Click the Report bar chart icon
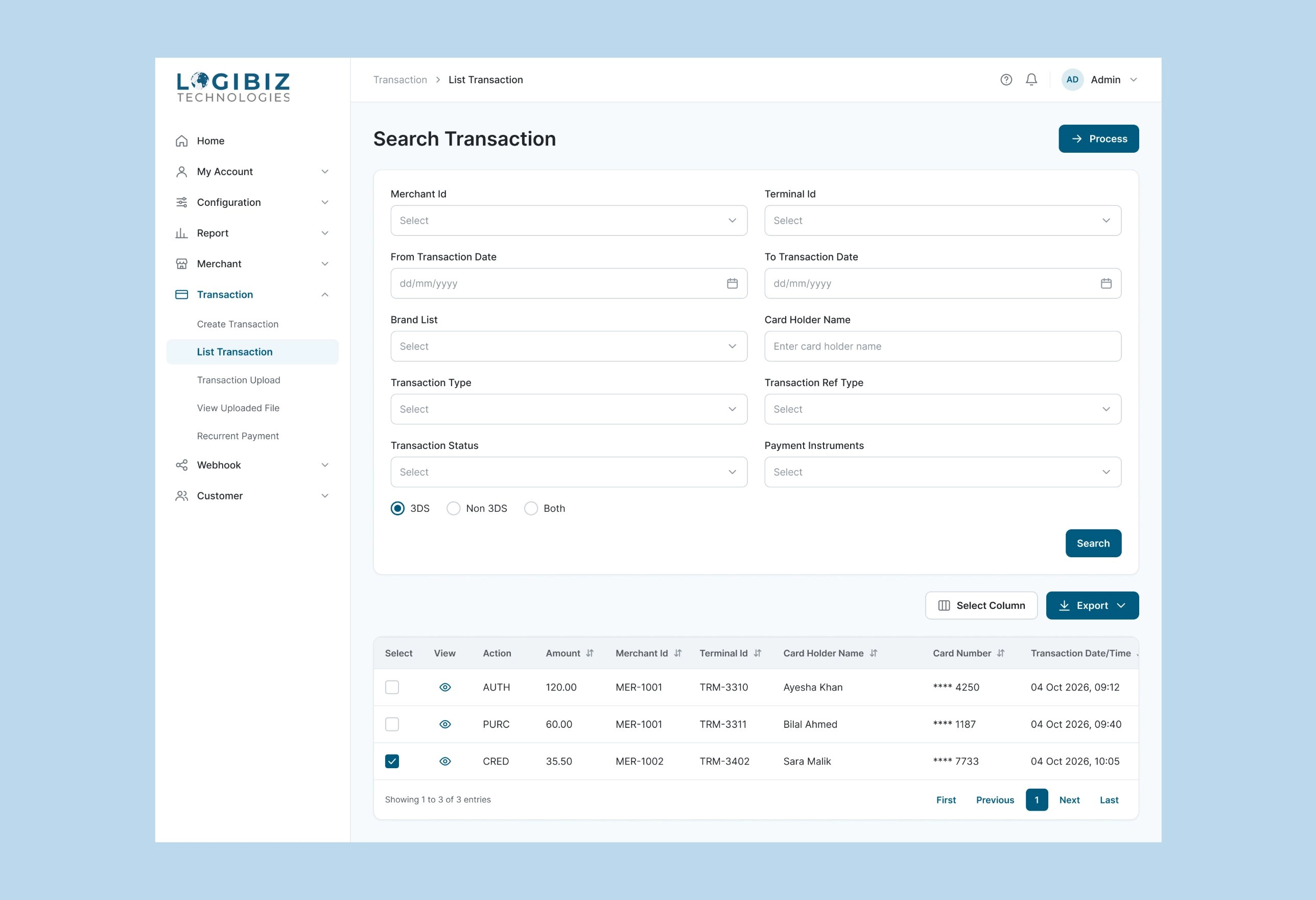 [x=181, y=233]
